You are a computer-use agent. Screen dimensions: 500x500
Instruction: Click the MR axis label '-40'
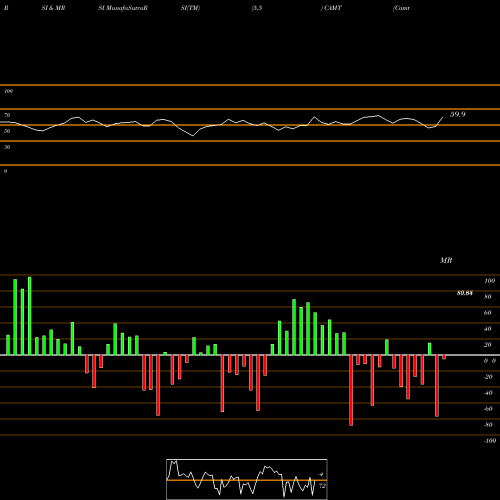(x=488, y=393)
